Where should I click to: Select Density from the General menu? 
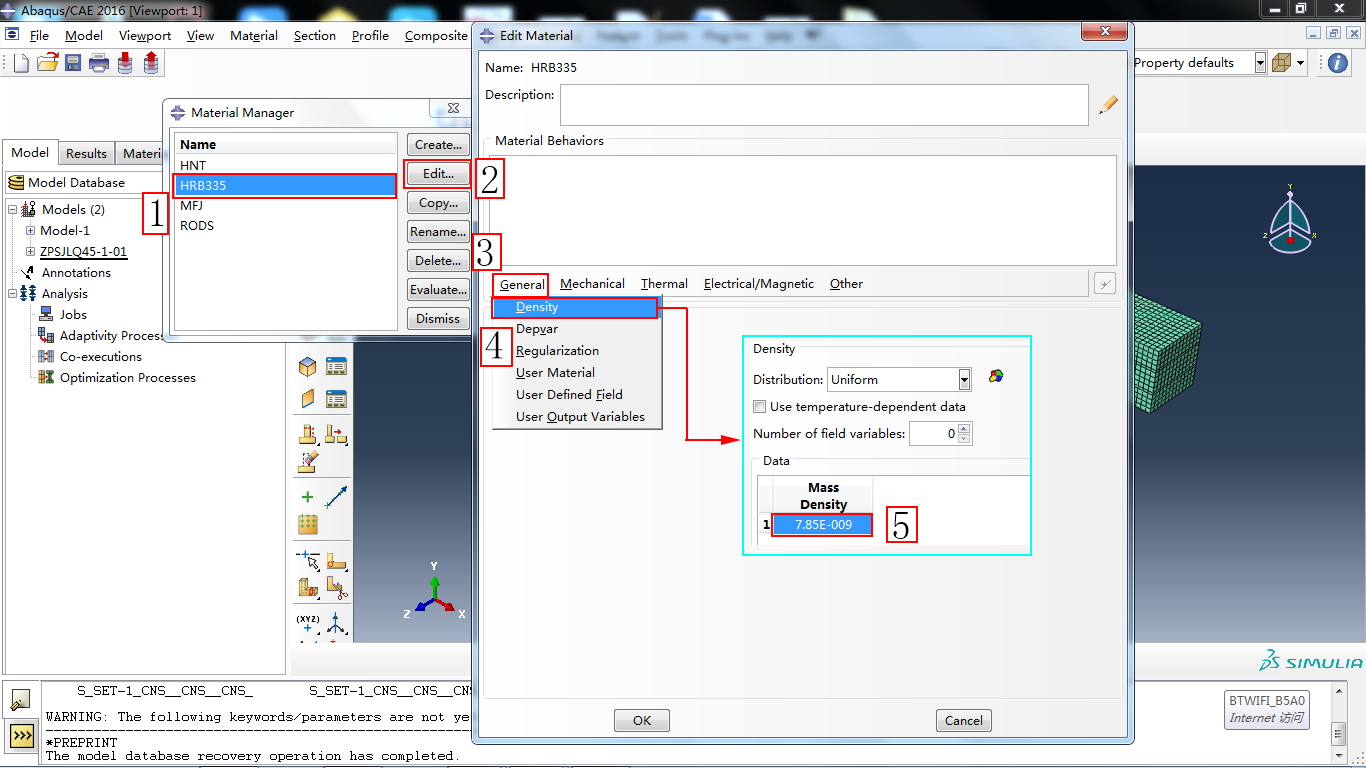pos(576,308)
